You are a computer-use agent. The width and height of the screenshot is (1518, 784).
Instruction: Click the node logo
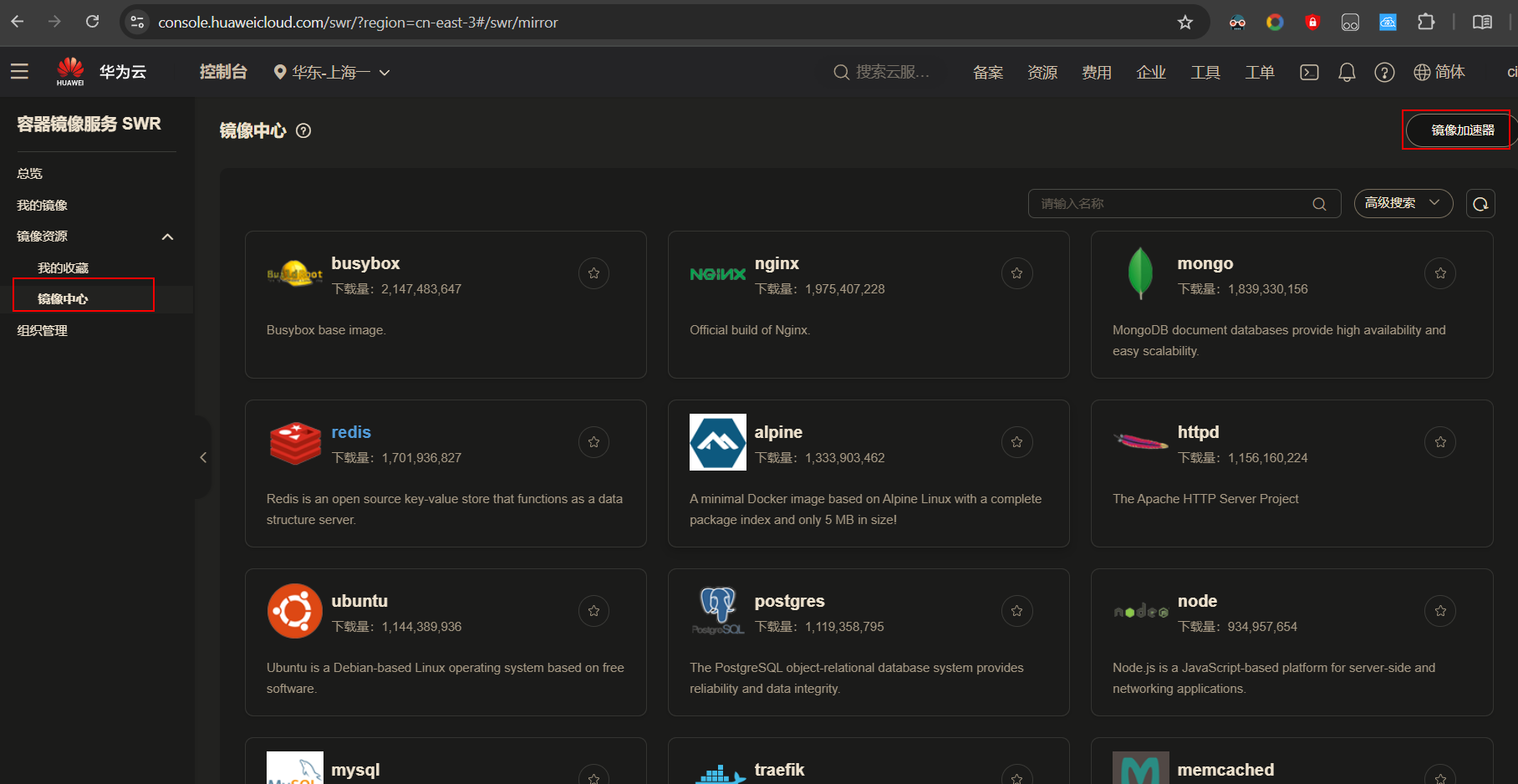[x=1141, y=612]
